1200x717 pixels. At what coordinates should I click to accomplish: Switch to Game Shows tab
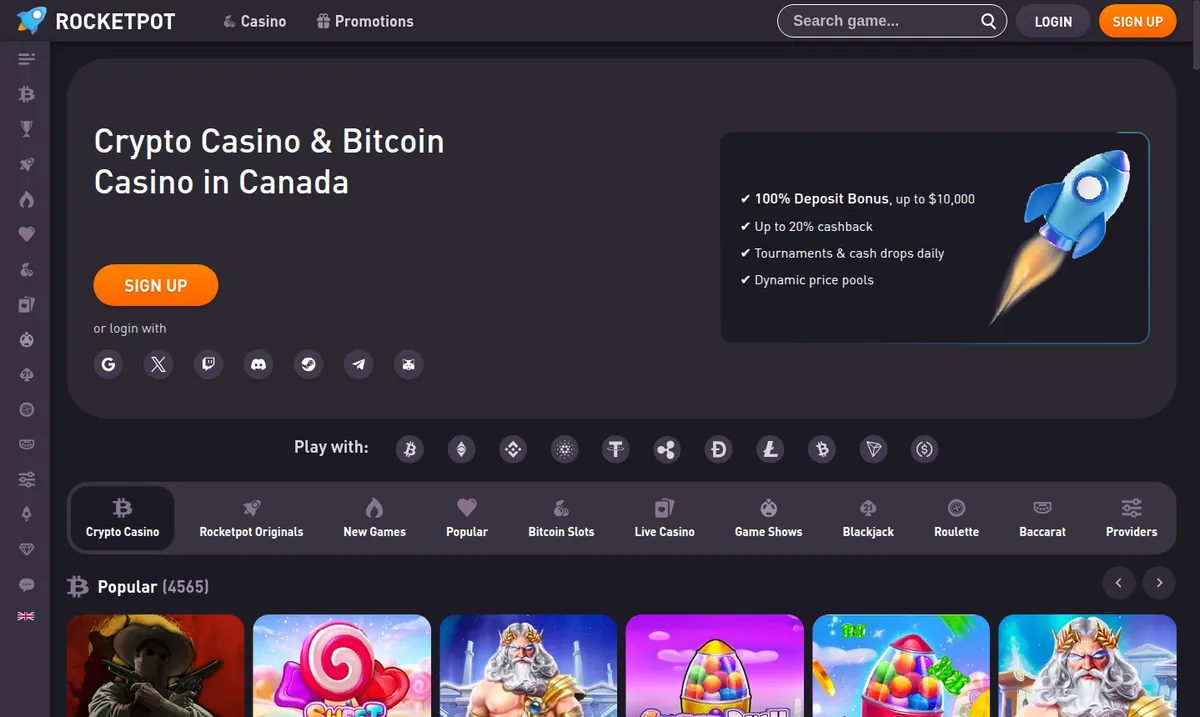768,518
